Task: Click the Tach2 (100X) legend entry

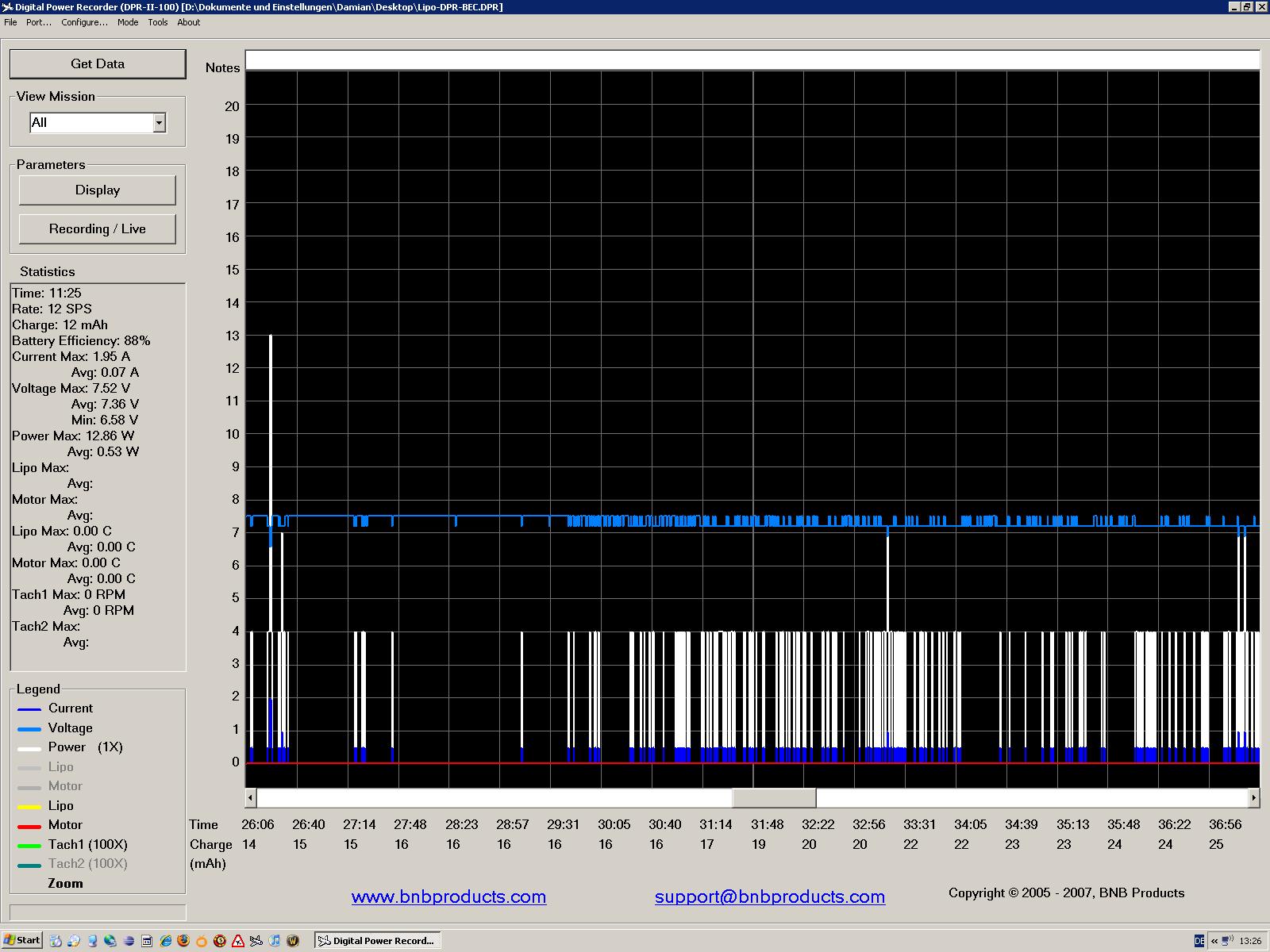Action: click(x=87, y=864)
